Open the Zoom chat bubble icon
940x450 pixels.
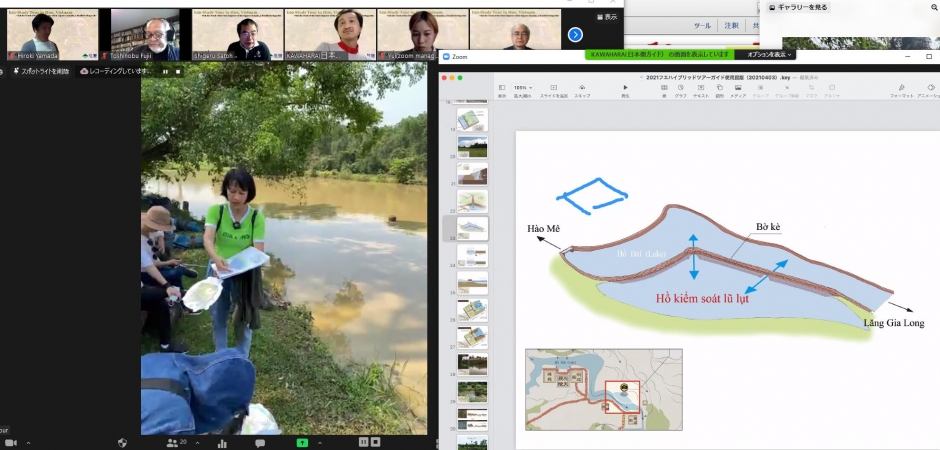coord(260,443)
